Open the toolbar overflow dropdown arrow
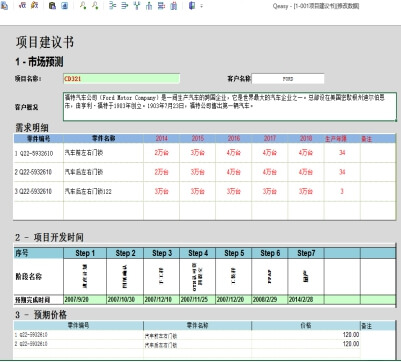Screen dimensions: 401x362 201,6
